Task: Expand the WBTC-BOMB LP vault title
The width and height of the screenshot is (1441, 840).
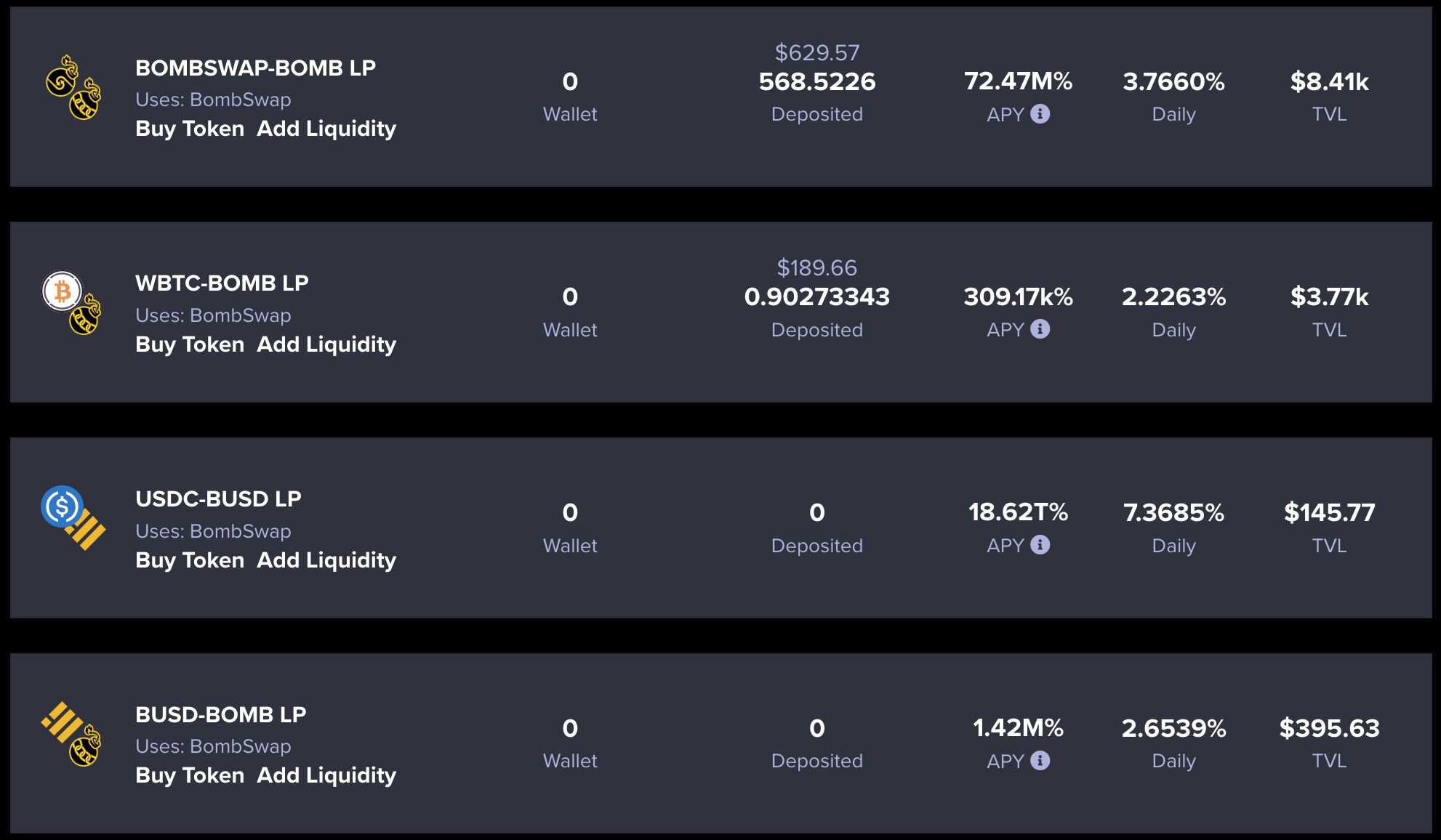Action: tap(222, 283)
